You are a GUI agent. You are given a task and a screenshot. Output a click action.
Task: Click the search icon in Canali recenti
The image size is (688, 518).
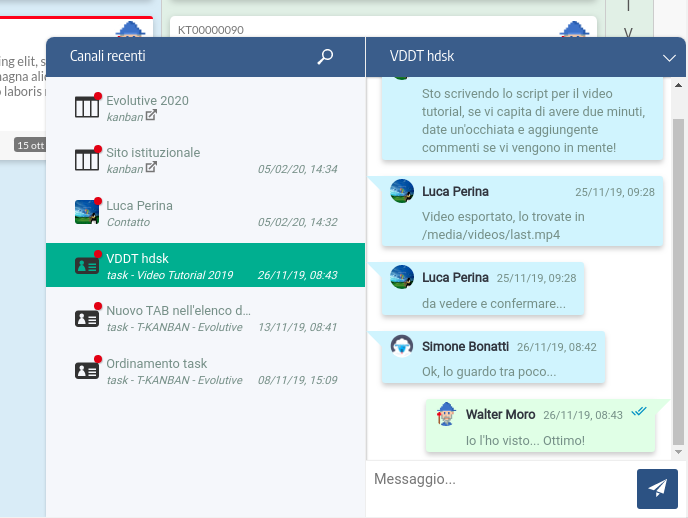325,57
